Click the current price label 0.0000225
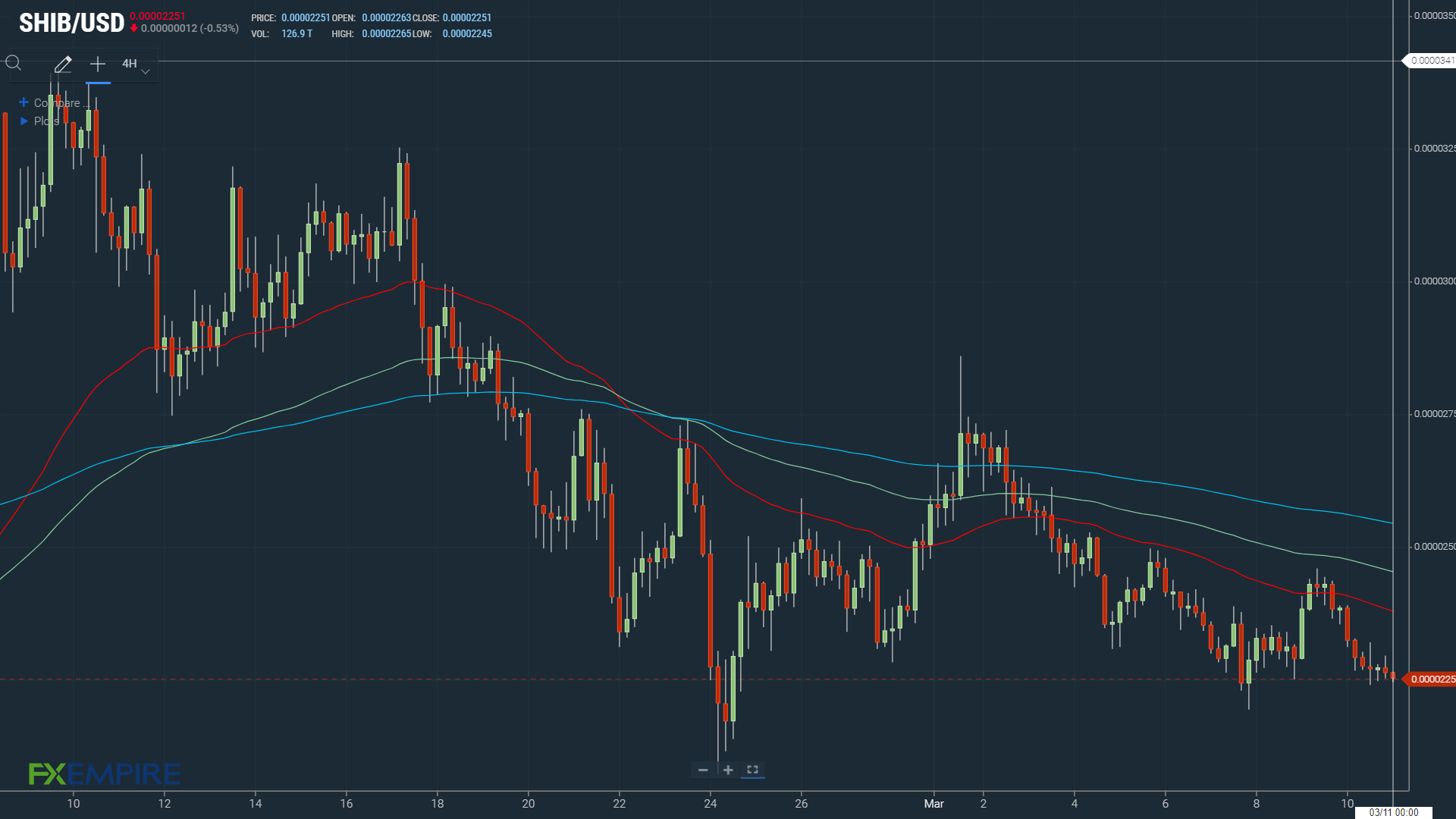The image size is (1456, 819). pyautogui.click(x=1432, y=679)
